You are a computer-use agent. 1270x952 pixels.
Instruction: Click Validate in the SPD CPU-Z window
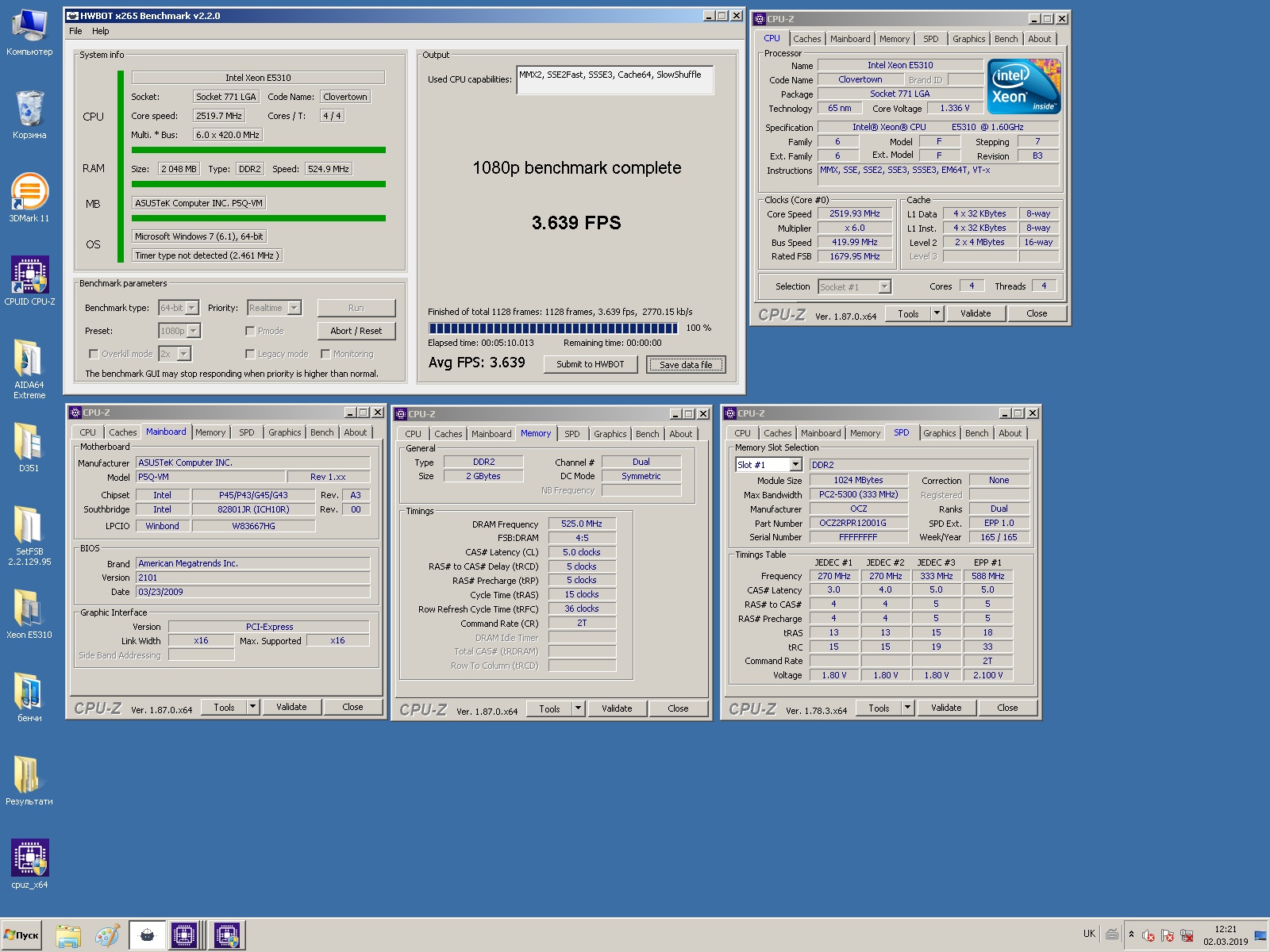point(946,708)
